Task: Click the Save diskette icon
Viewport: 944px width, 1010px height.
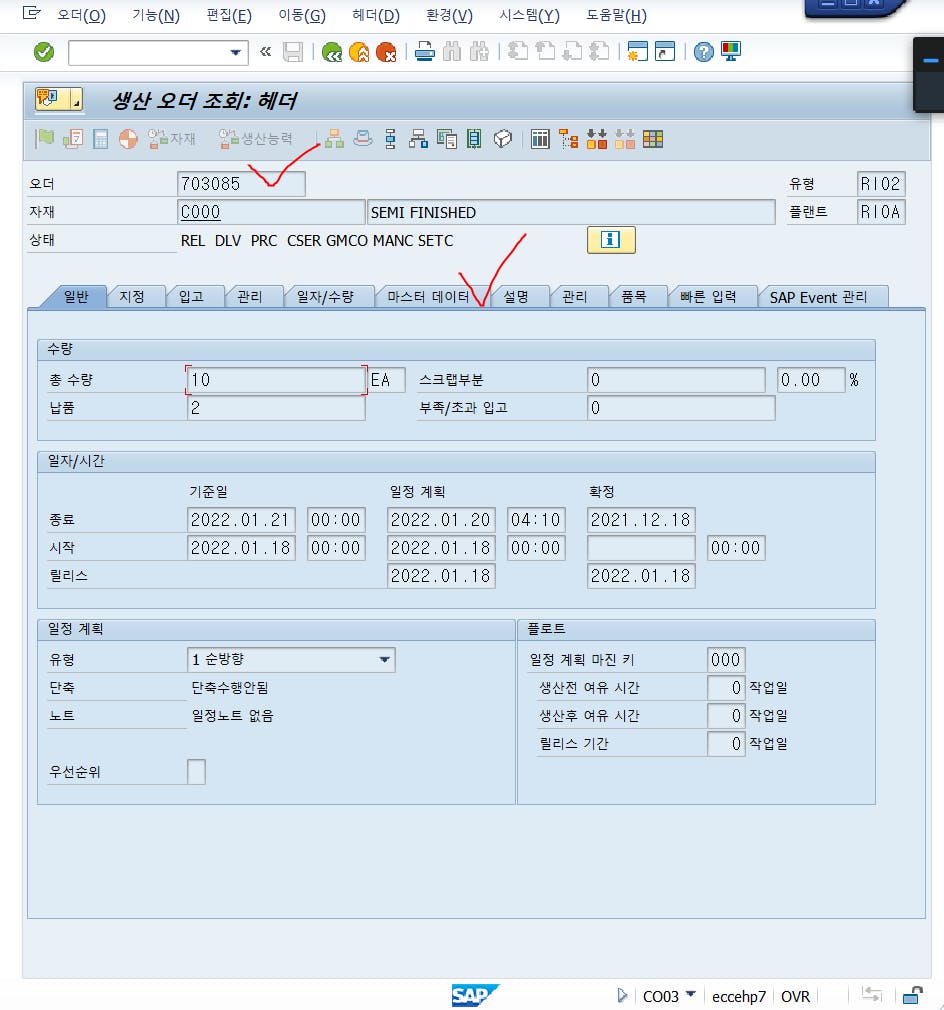Action: tap(293, 52)
